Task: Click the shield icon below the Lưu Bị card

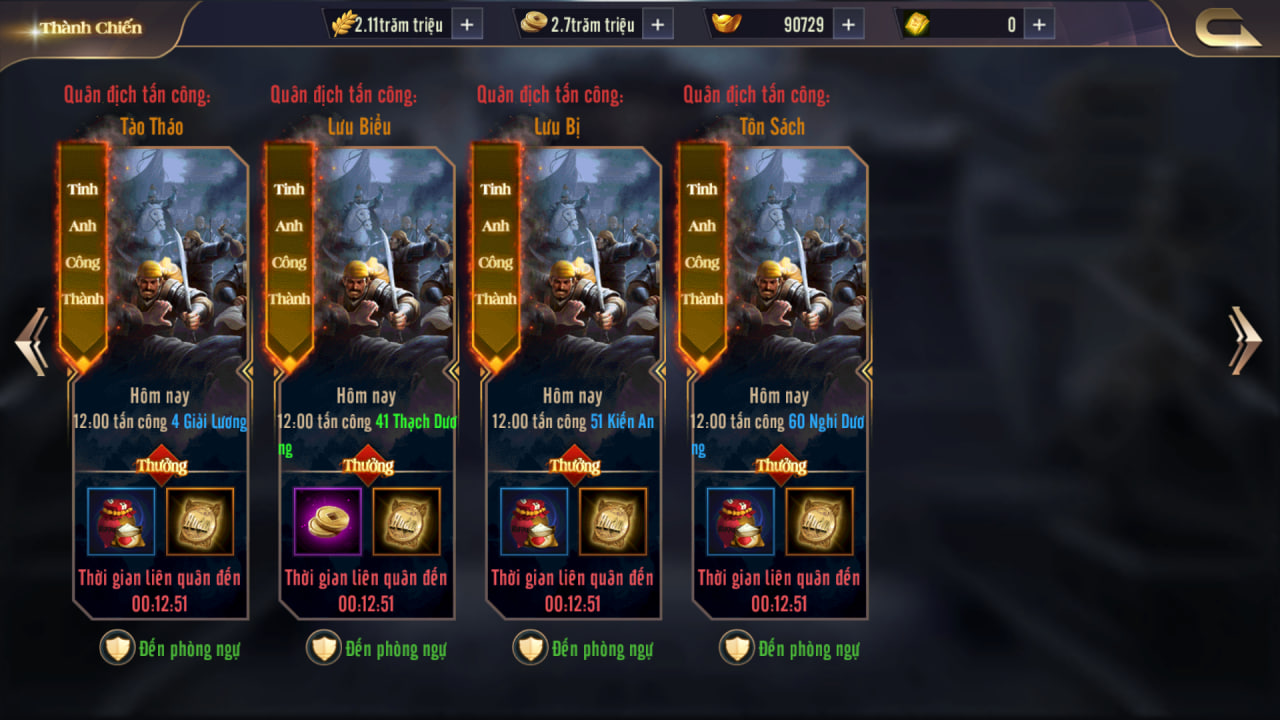Action: click(x=530, y=648)
